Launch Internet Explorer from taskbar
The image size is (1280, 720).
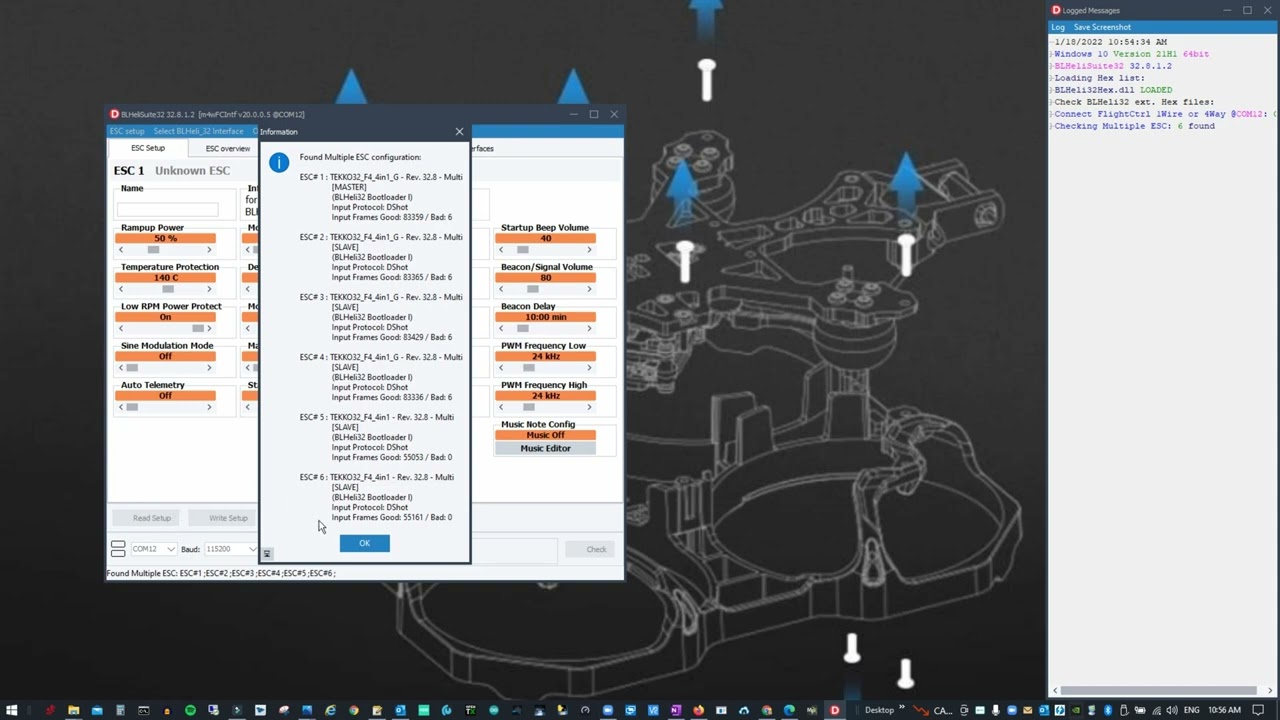[x=330, y=710]
